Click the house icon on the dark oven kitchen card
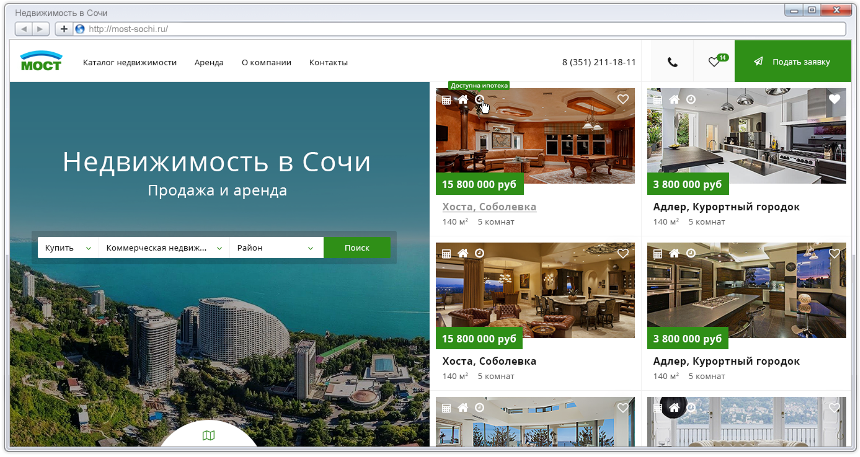Image resolution: width=860 pixels, height=457 pixels. click(x=674, y=253)
